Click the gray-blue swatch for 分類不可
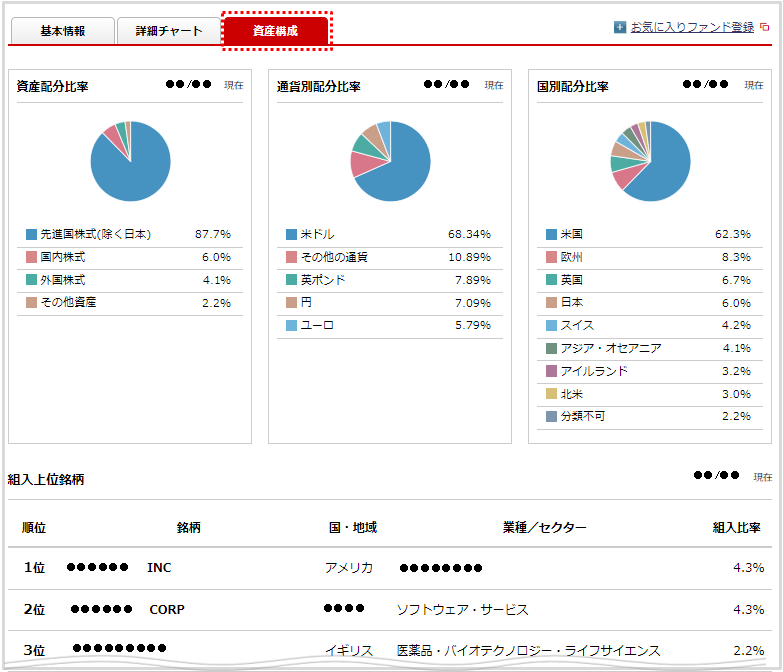 coord(551,416)
